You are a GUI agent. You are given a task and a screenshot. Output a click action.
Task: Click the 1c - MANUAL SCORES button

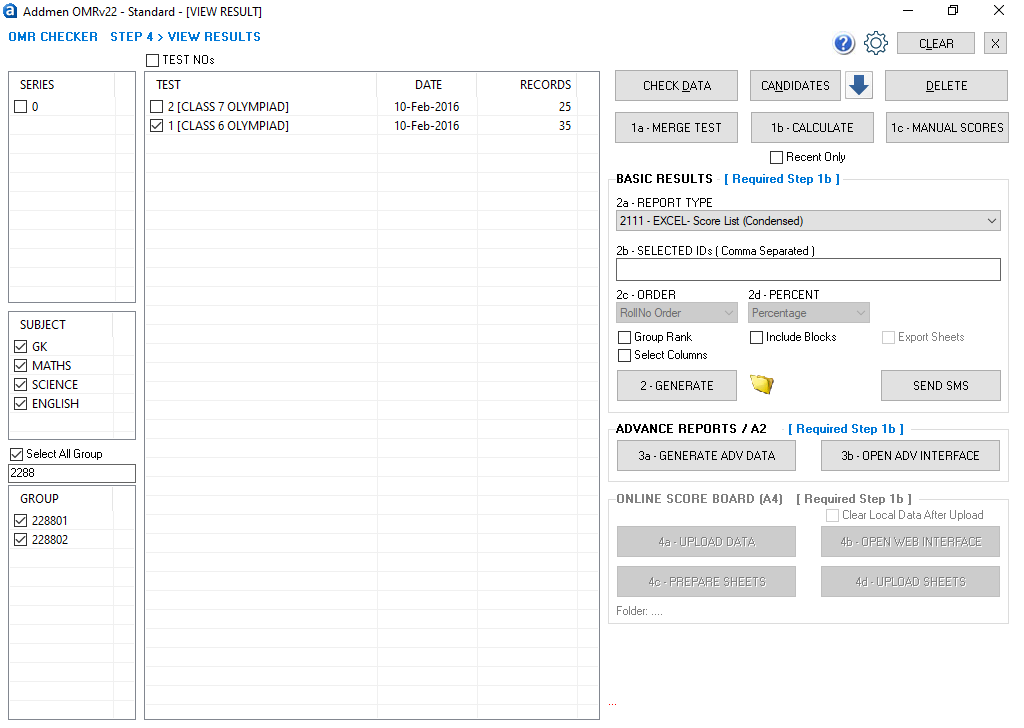(x=947, y=127)
